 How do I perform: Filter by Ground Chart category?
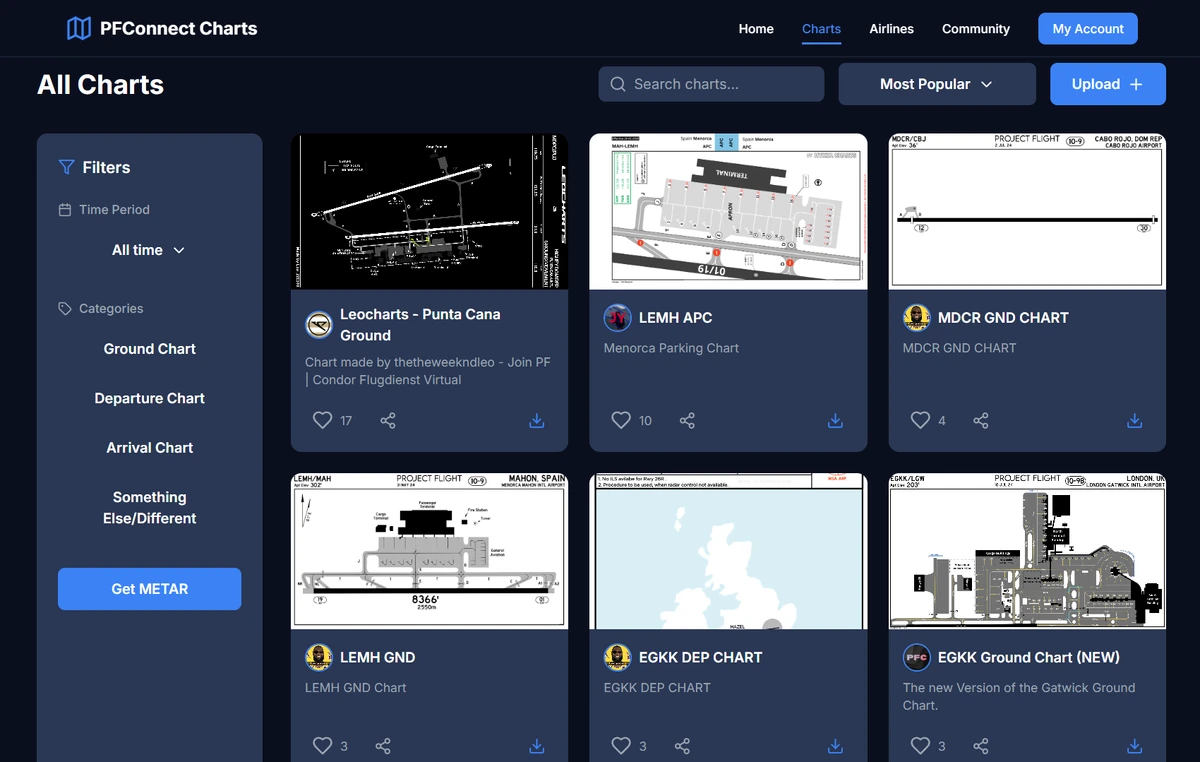tap(149, 349)
